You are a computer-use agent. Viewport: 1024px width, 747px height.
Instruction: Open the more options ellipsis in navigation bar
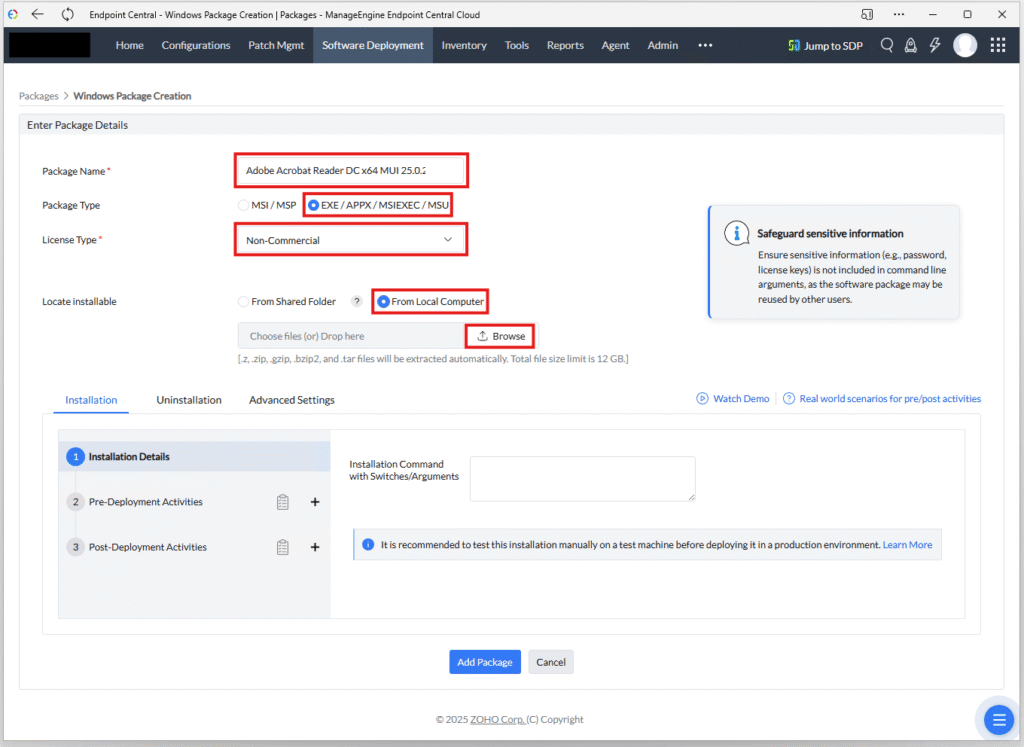[705, 45]
